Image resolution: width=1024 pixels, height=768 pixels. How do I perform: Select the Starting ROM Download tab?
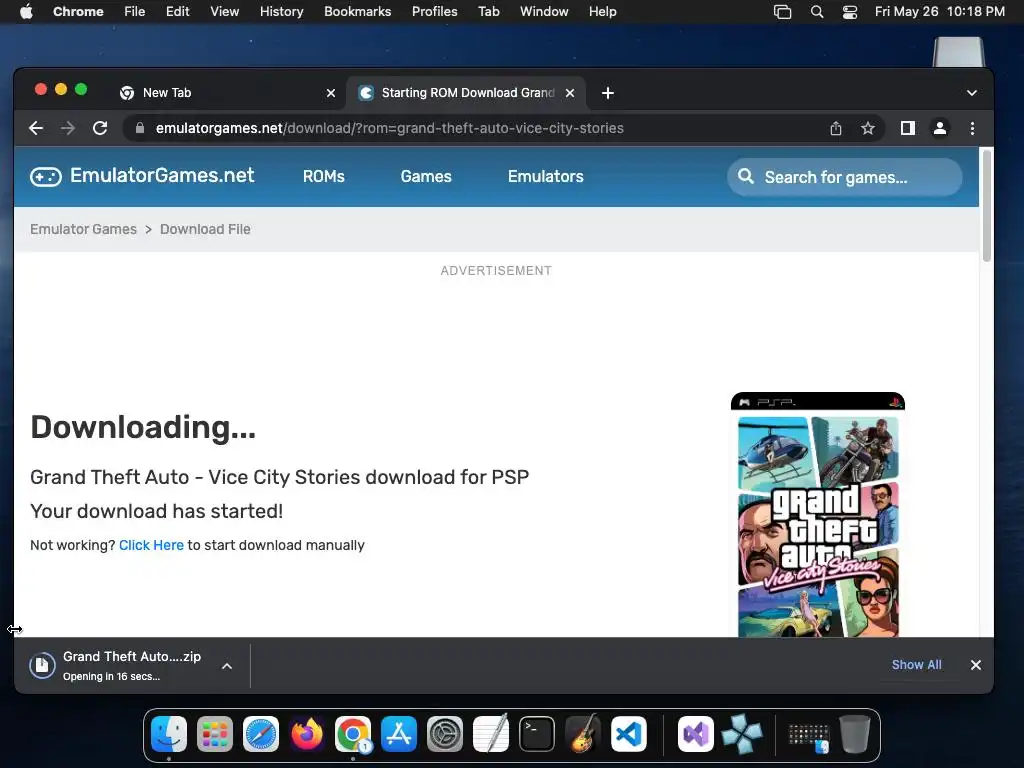(x=466, y=93)
